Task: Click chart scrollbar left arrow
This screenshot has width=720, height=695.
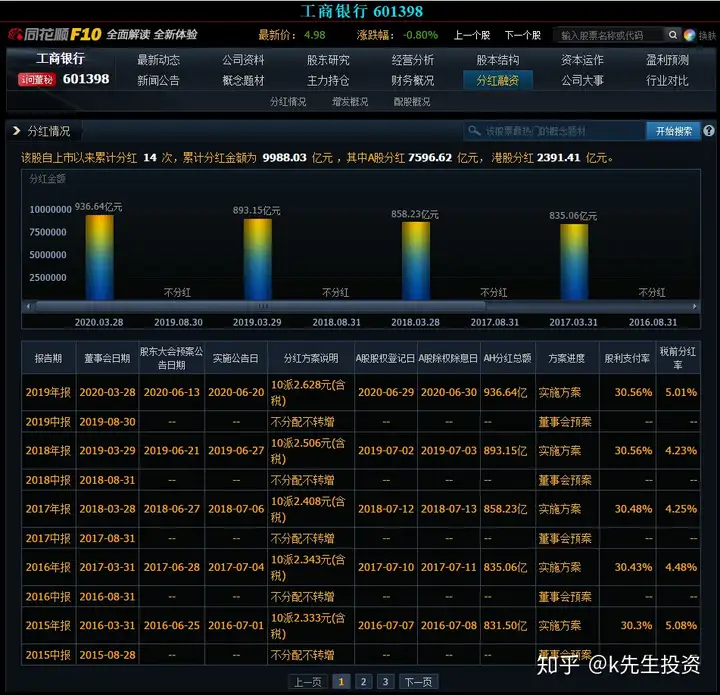Action: point(28,306)
